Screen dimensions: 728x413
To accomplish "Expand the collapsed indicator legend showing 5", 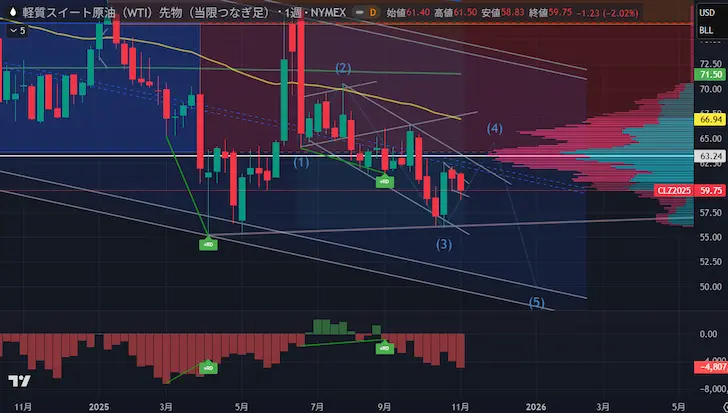I will point(17,31).
